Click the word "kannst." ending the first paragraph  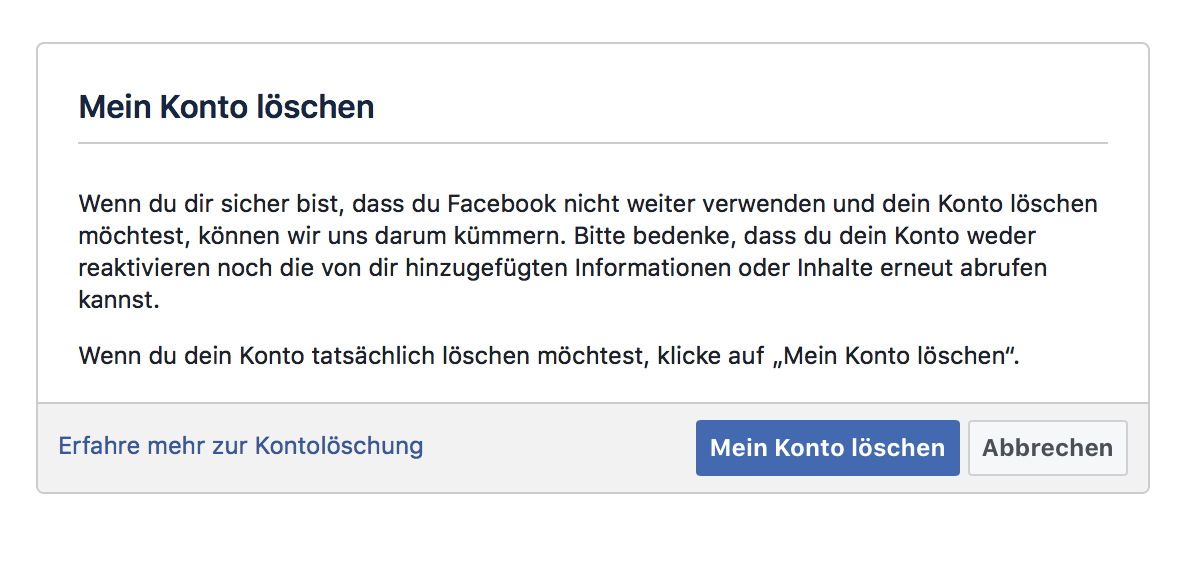[119, 300]
